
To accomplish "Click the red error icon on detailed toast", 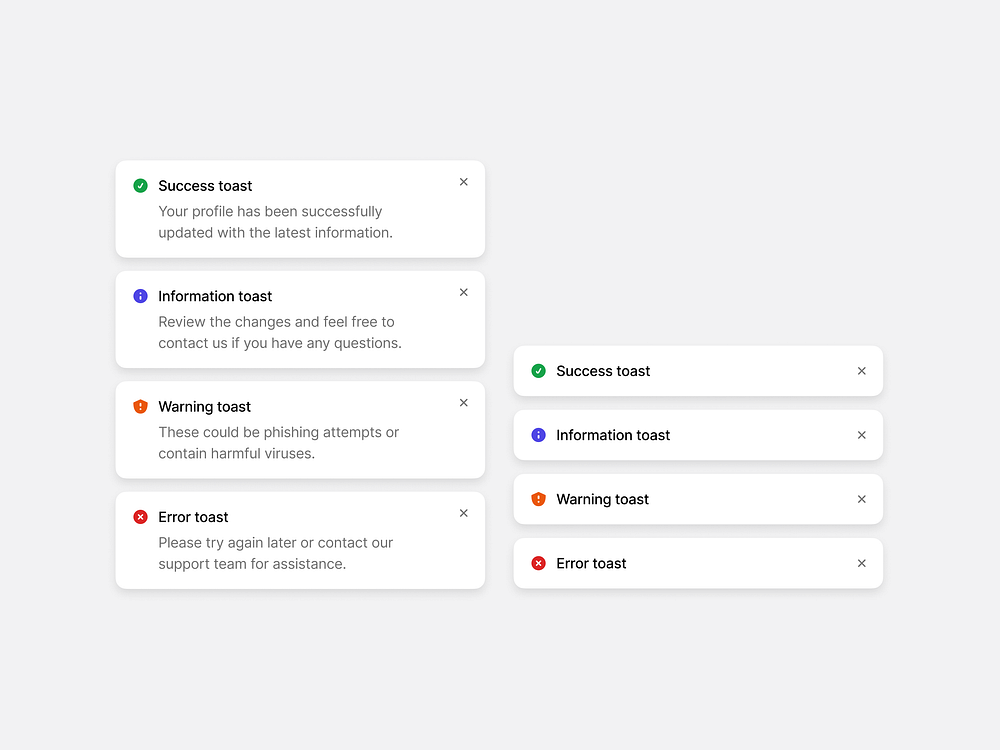I will (x=140, y=516).
